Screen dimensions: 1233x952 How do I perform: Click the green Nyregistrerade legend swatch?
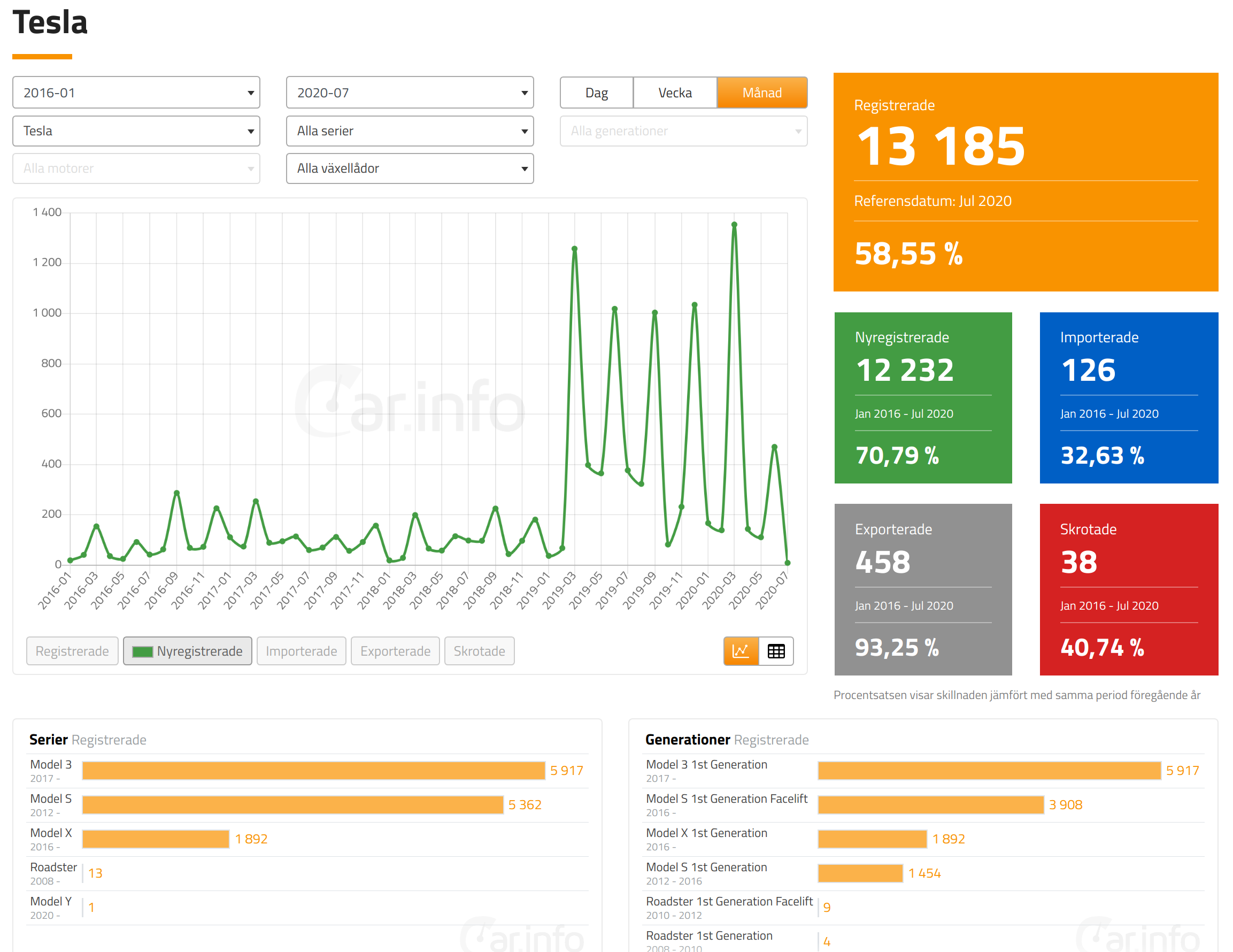(x=142, y=651)
